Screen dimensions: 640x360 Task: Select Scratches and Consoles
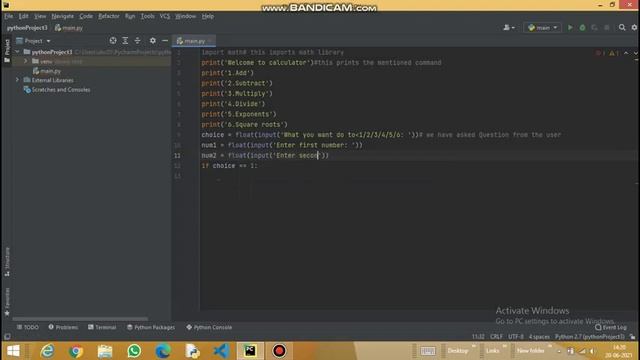coord(57,90)
